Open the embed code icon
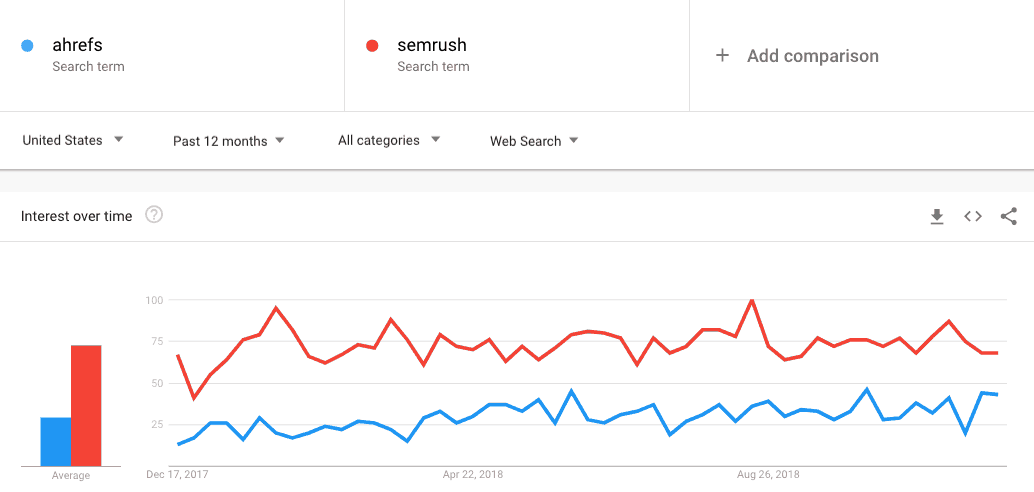 tap(973, 216)
